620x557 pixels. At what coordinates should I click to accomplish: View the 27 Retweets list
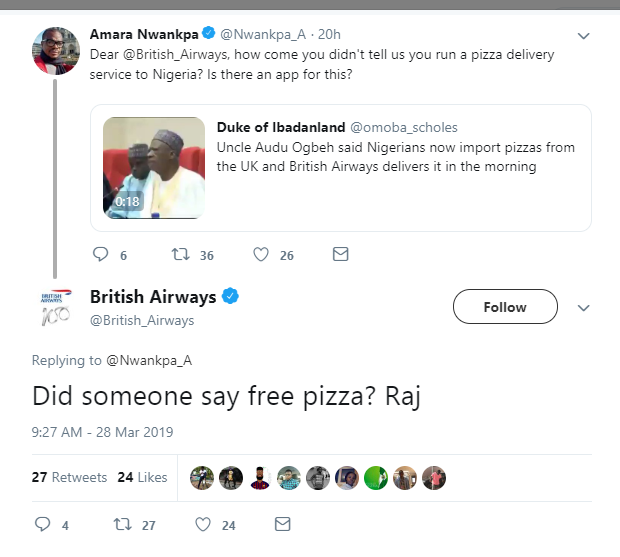(69, 477)
